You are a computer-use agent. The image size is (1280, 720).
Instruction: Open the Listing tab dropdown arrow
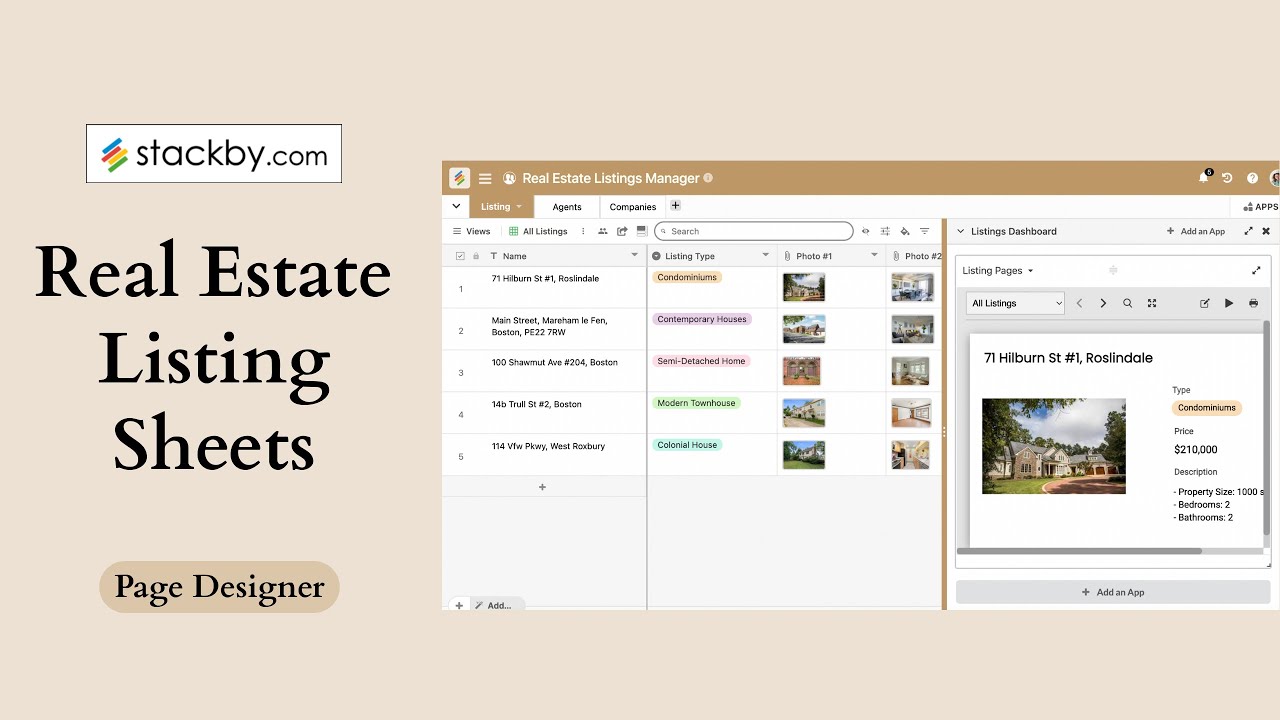[x=519, y=207]
